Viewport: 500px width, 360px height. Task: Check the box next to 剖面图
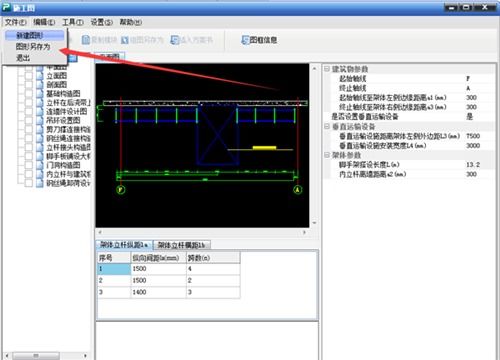[29, 85]
